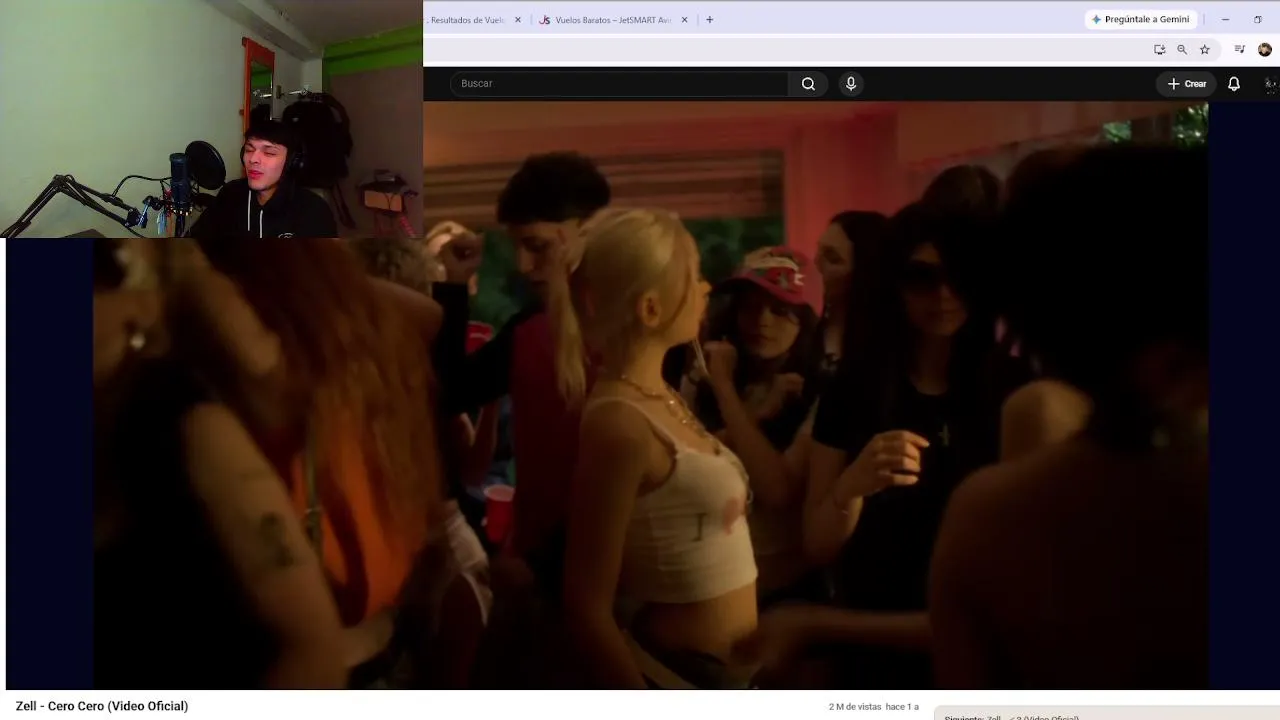Open the Chrome profile avatar
The width and height of the screenshot is (1280, 720).
[x=1265, y=50]
